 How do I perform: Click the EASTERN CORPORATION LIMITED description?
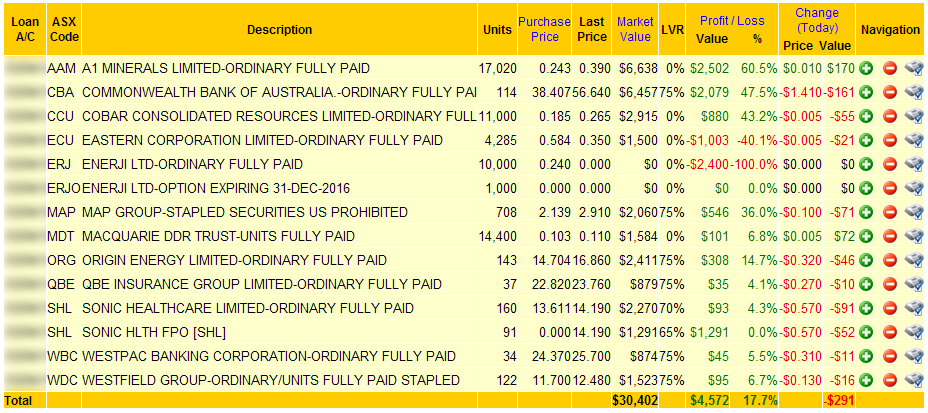point(262,140)
